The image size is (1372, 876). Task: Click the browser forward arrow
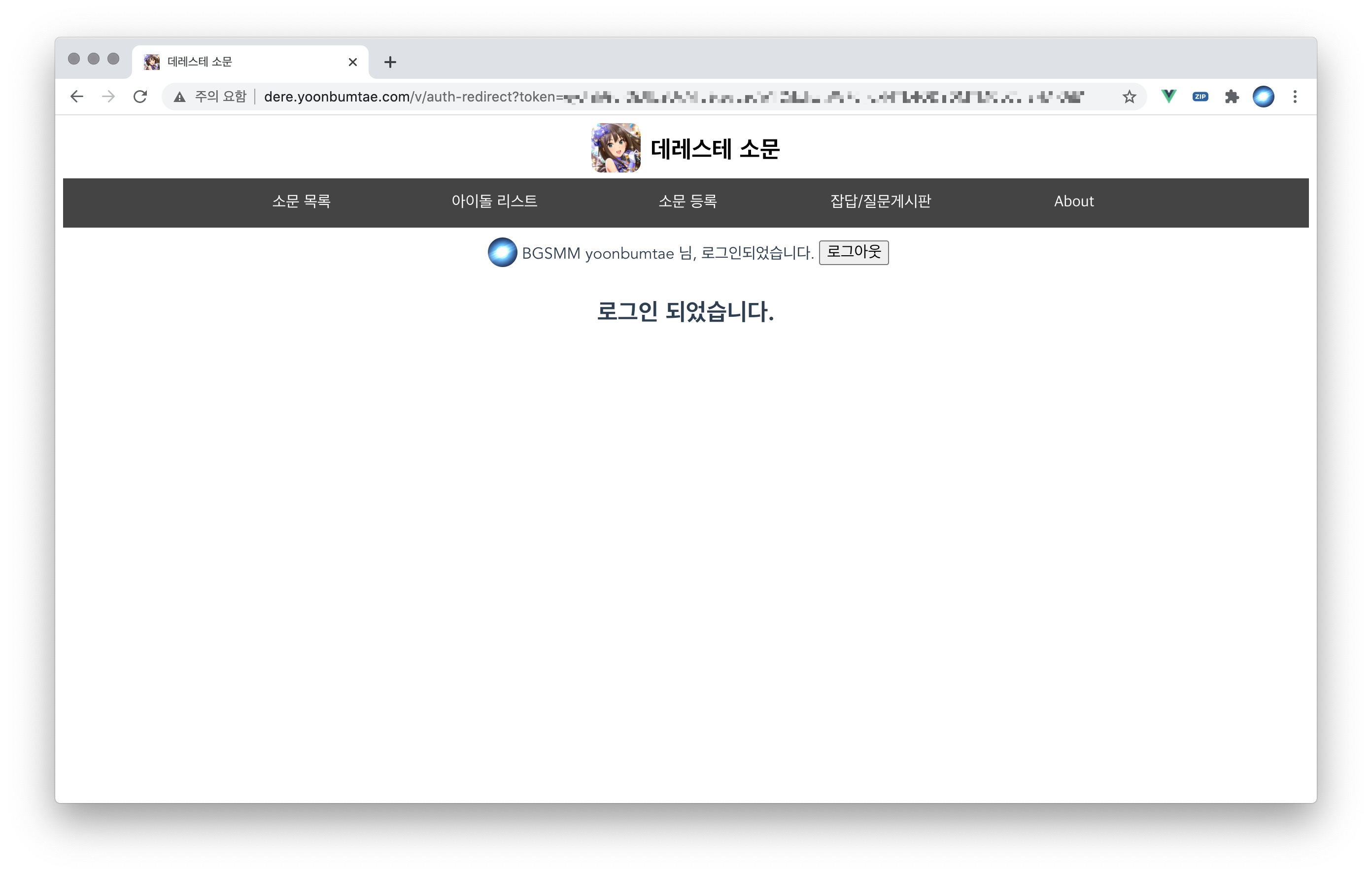click(x=108, y=97)
